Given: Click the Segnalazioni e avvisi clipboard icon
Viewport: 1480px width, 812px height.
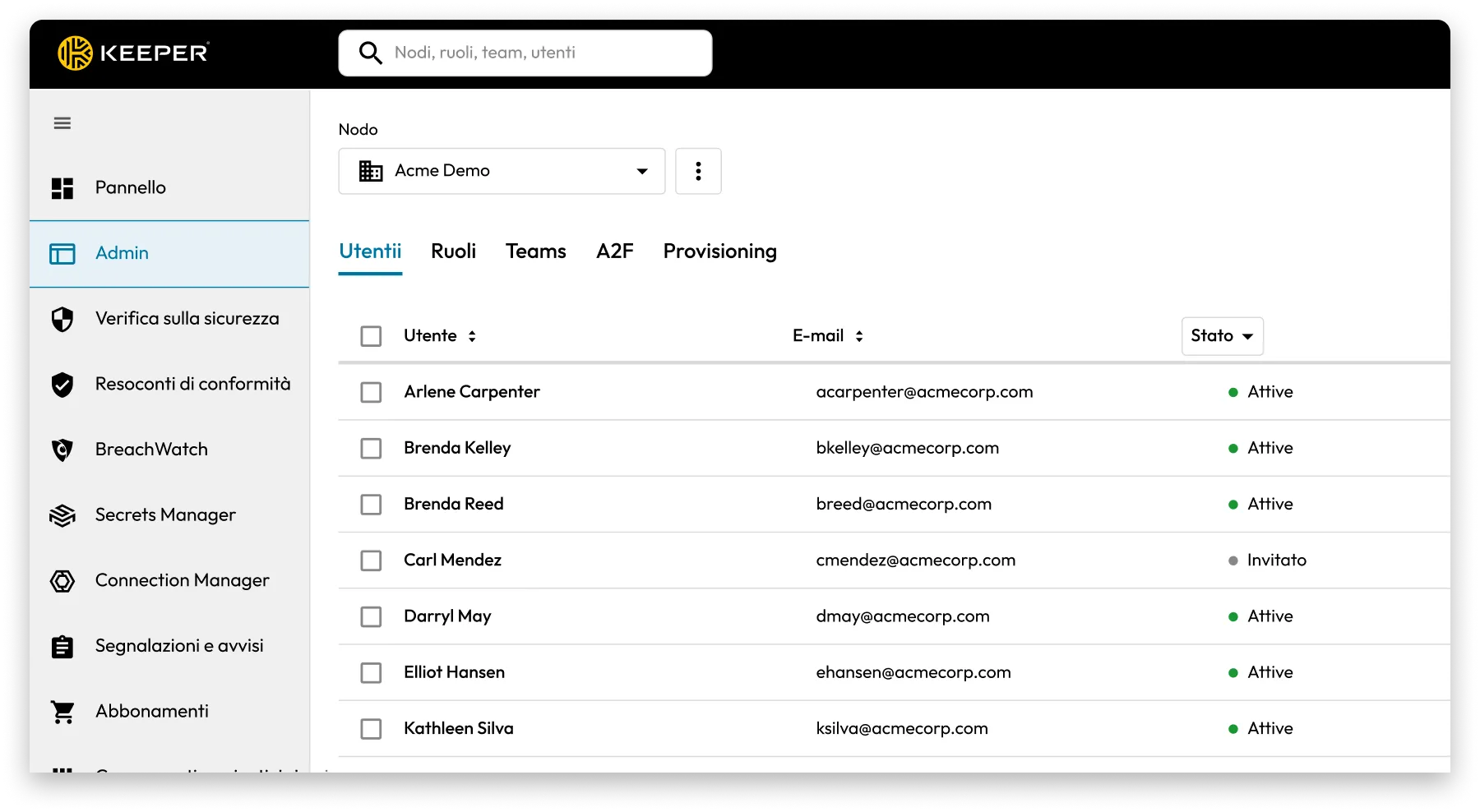Looking at the screenshot, I should 62,647.
